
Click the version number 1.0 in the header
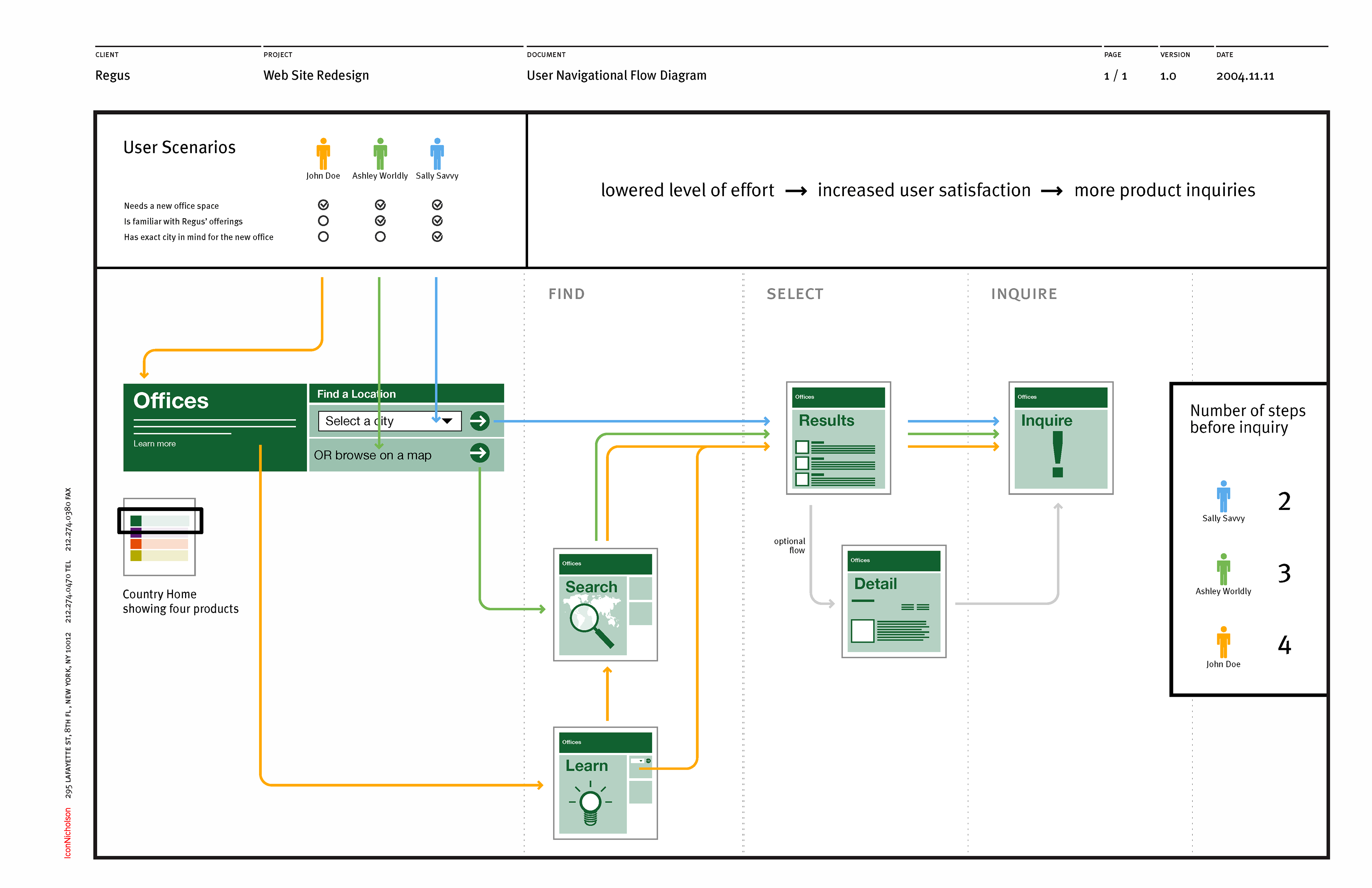point(1168,76)
